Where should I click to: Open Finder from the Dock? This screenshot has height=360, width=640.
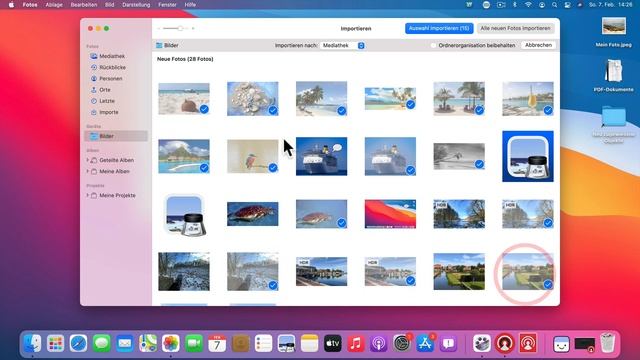click(x=32, y=343)
